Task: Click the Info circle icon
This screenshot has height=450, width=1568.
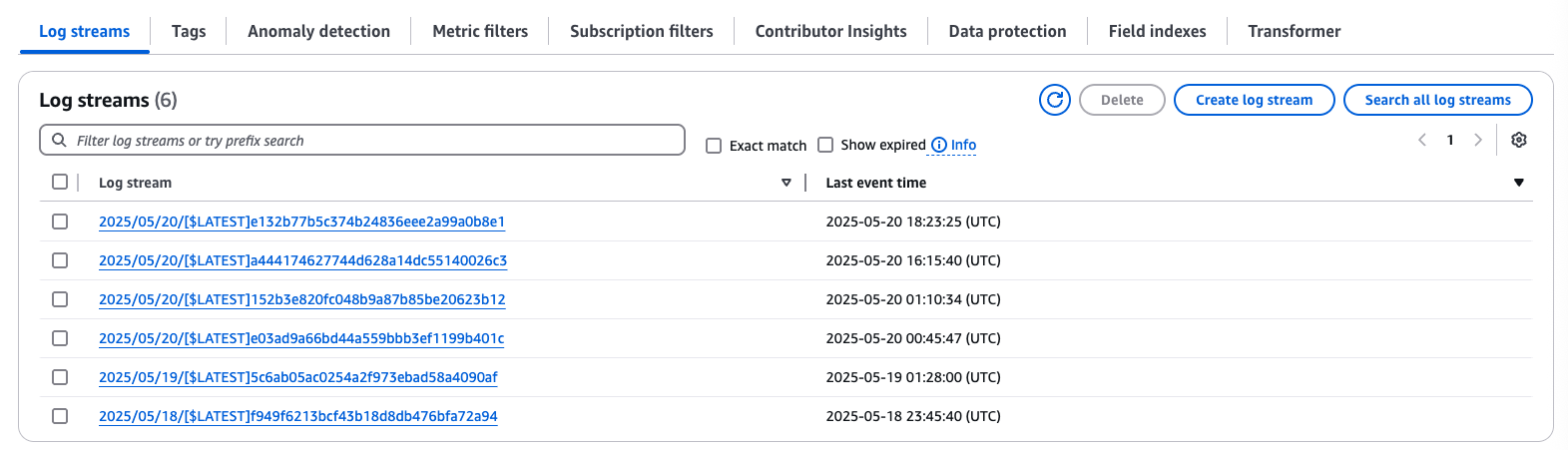Action: pos(939,145)
